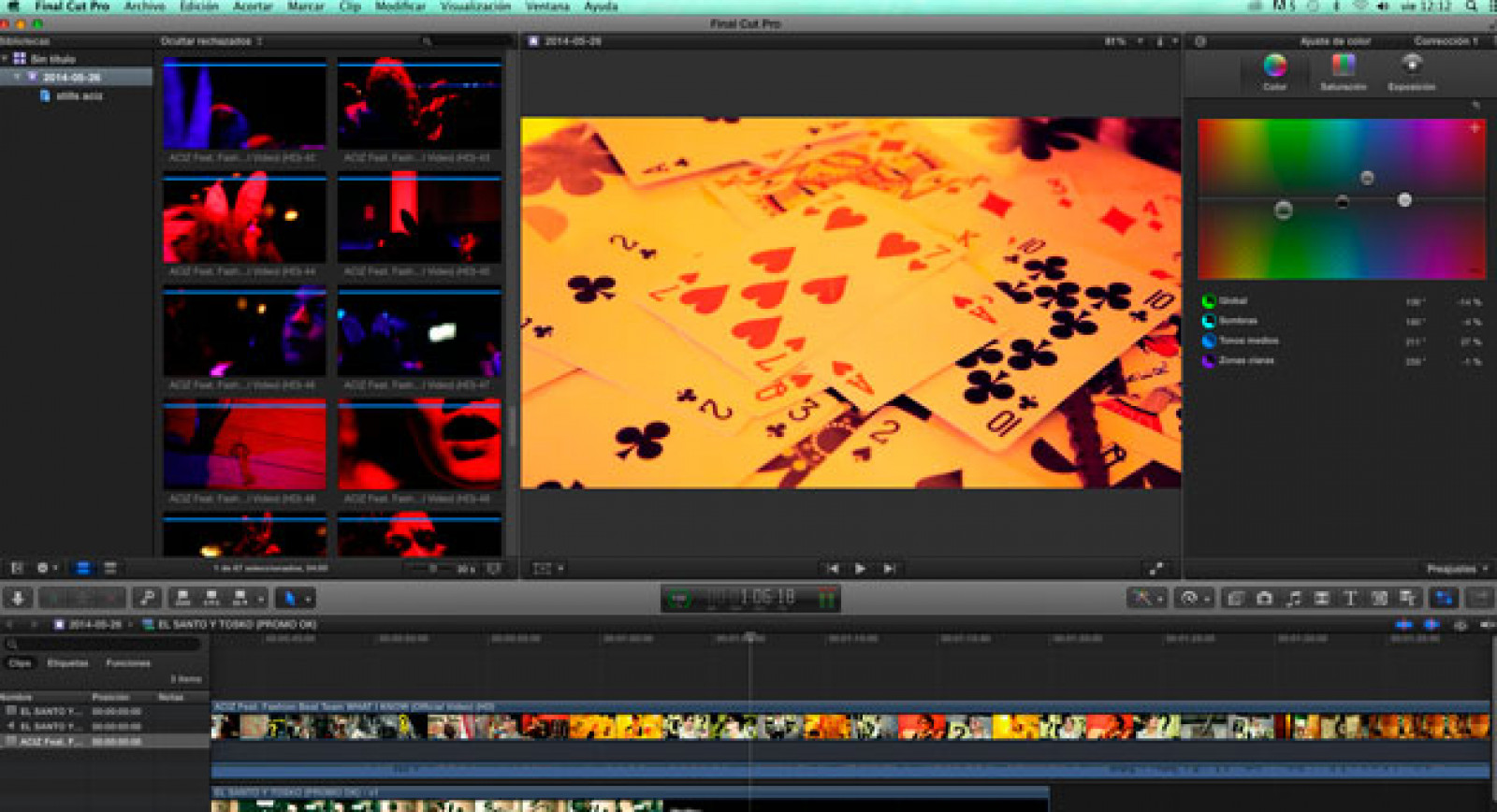The image size is (1497, 812).
Task: Toggle timeline audio skimming
Action: coord(1432,624)
